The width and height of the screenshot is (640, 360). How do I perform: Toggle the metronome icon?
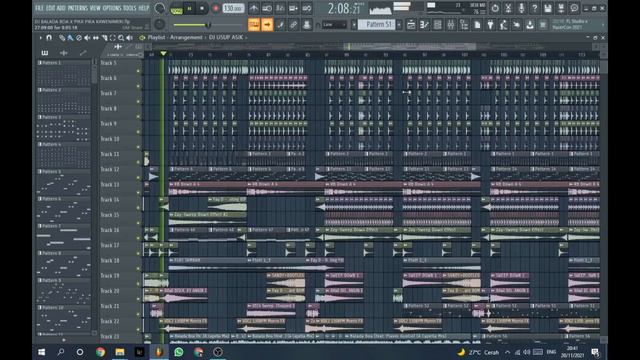coord(253,8)
